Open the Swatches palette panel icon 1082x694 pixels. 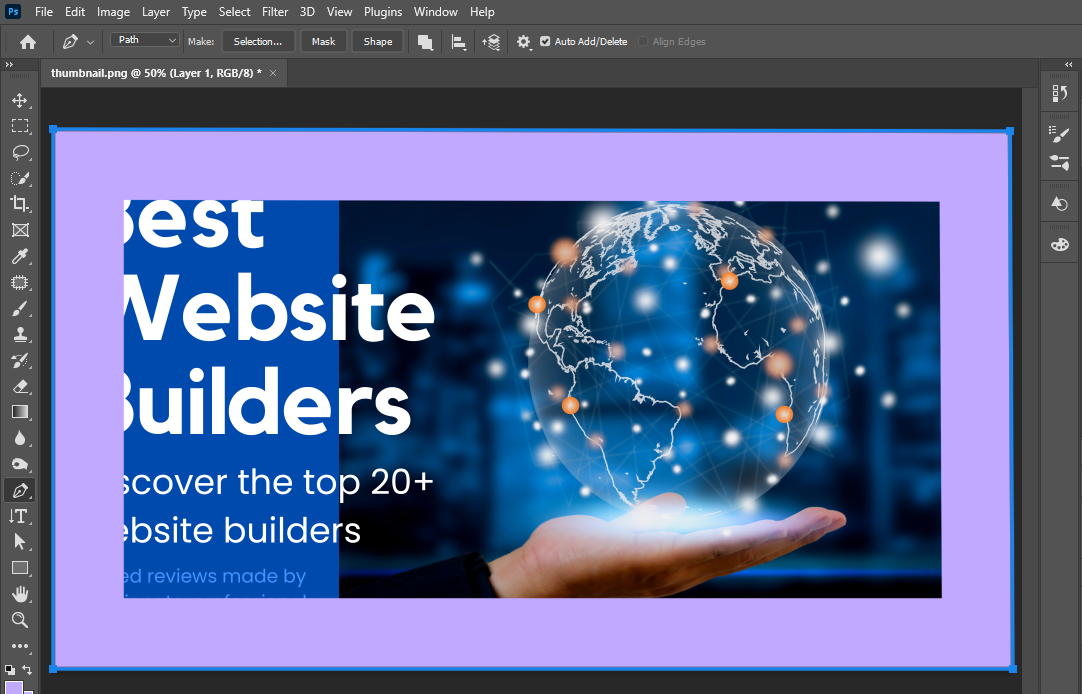point(1060,244)
